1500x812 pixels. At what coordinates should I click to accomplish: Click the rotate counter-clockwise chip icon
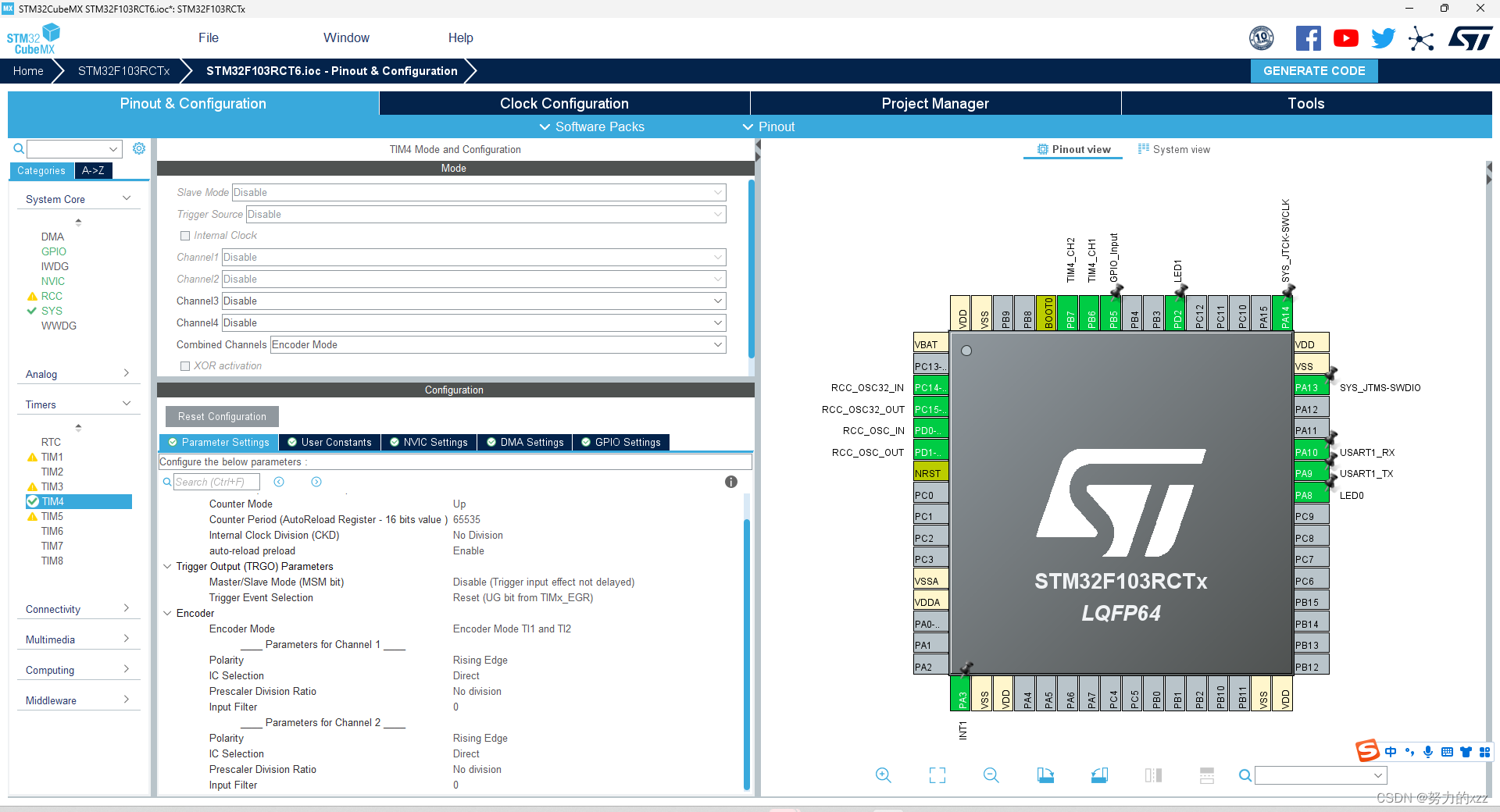coord(1099,775)
